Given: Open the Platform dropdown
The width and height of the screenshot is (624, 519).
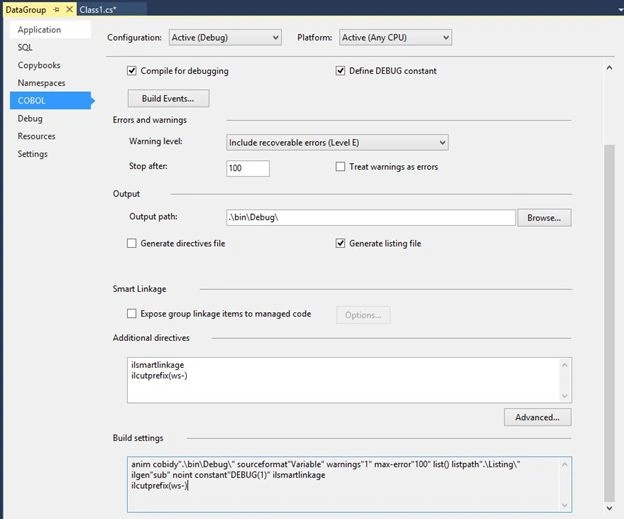Looking at the screenshot, I should (395, 37).
